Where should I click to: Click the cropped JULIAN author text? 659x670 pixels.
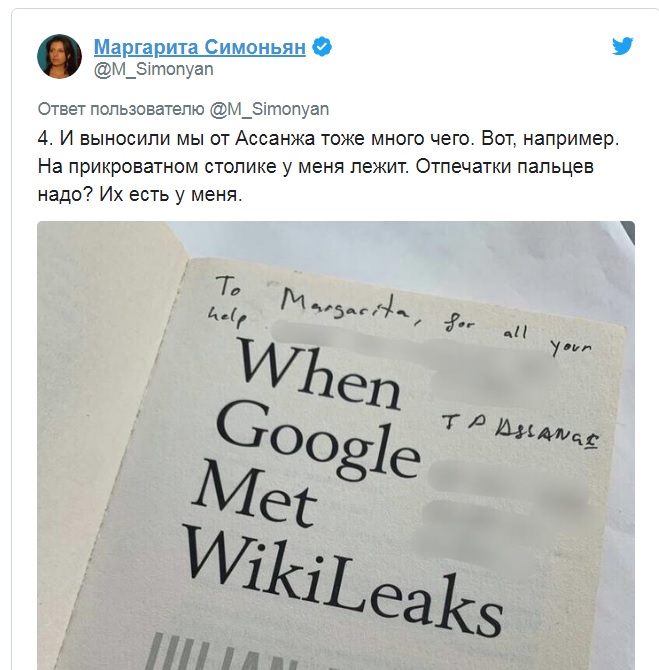click(x=222, y=652)
